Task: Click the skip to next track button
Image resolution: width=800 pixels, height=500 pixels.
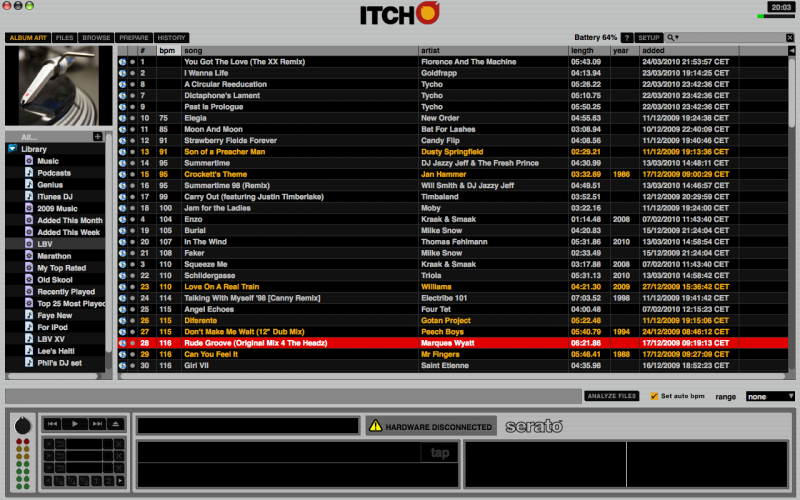Action: coord(97,423)
